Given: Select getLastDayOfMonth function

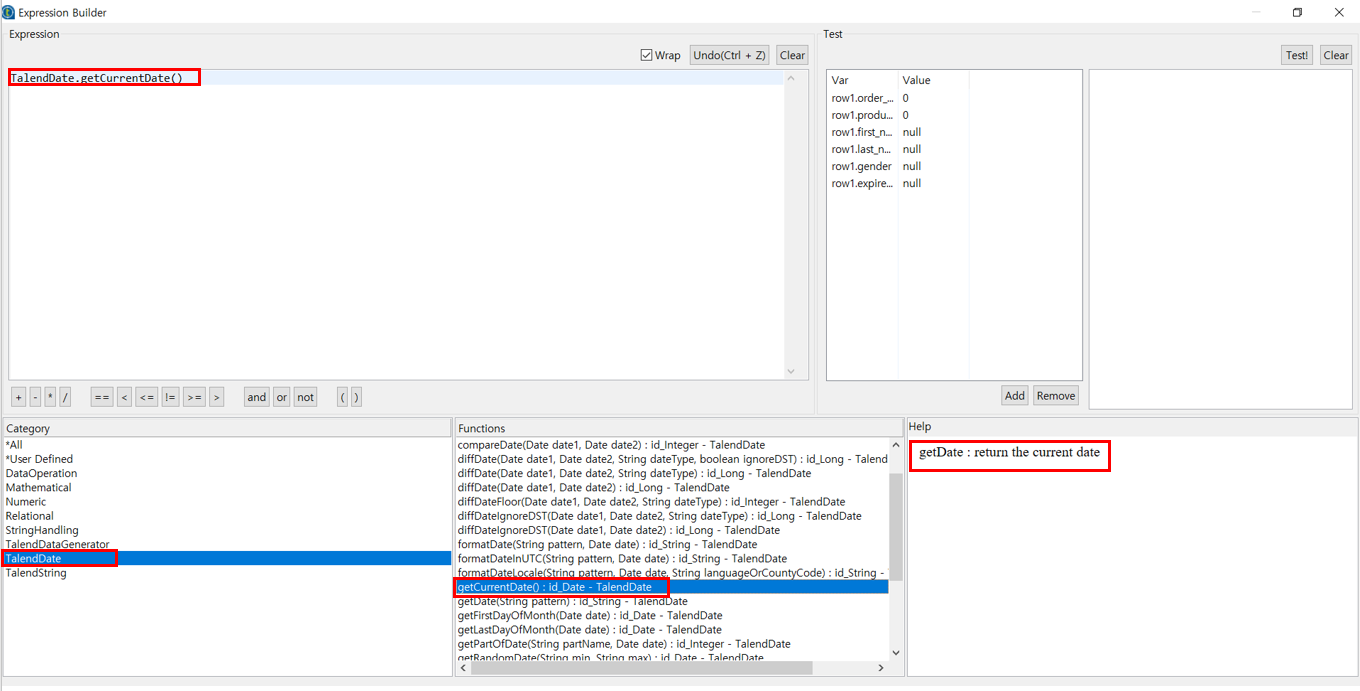Looking at the screenshot, I should [x=672, y=630].
